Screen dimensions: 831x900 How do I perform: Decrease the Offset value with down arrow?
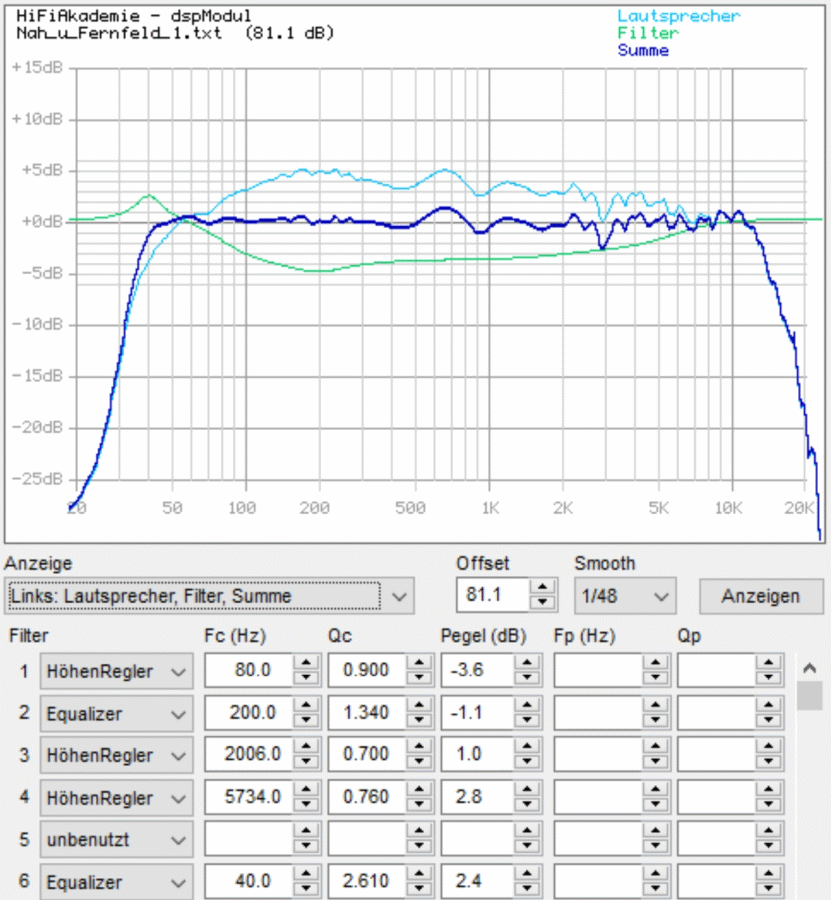(542, 603)
